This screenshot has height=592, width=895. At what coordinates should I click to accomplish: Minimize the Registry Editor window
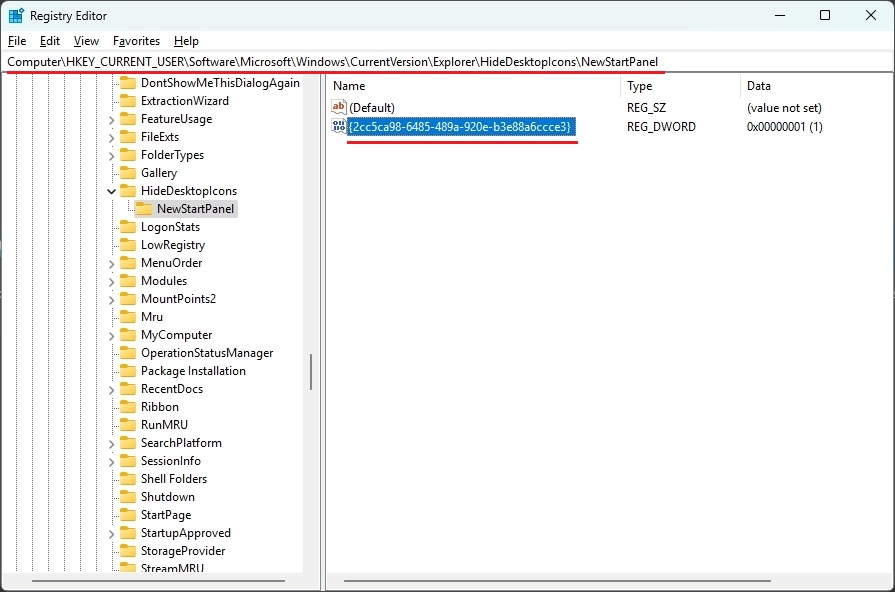coord(780,15)
